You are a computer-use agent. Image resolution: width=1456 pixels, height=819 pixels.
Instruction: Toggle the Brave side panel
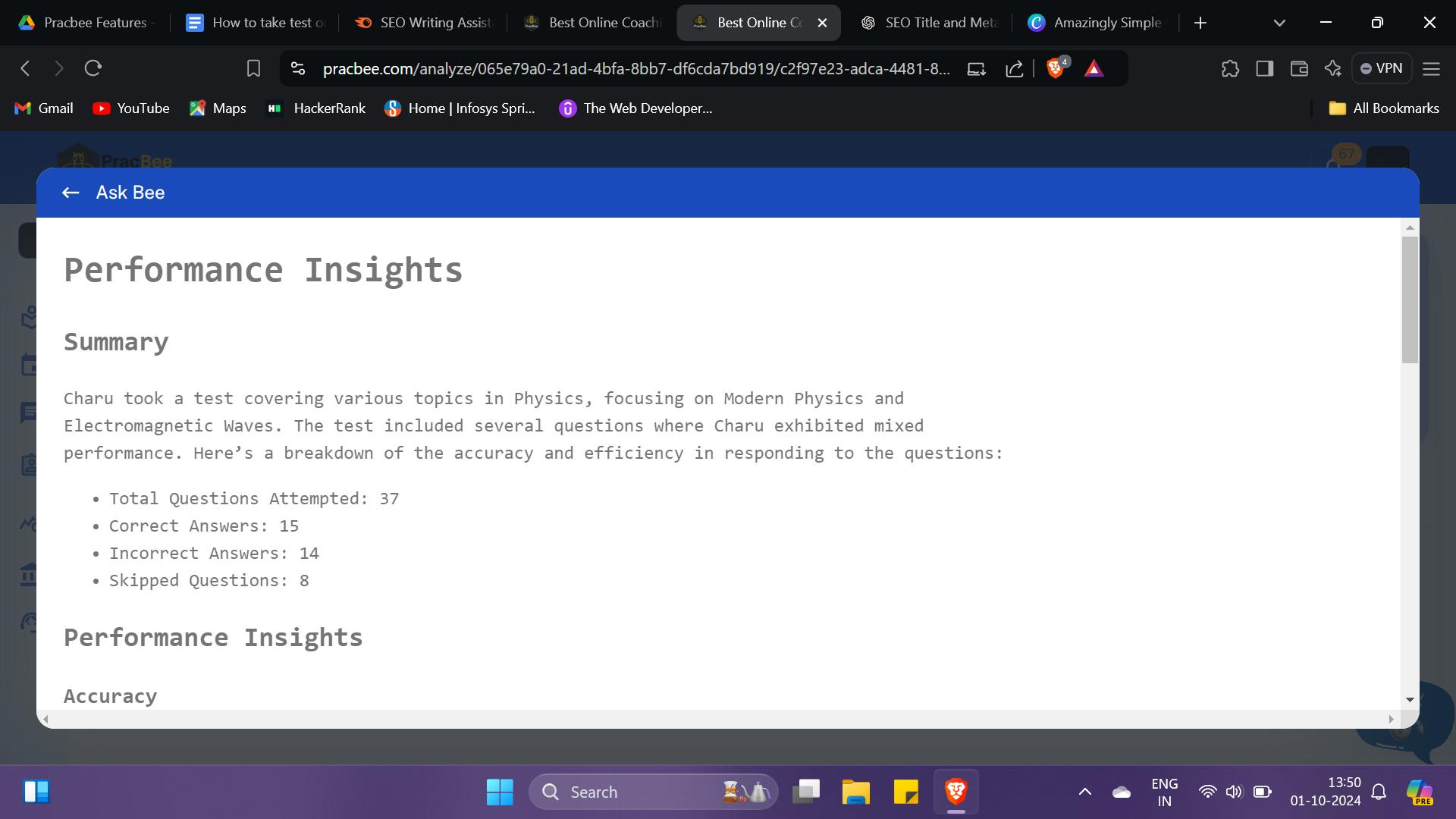(1264, 68)
